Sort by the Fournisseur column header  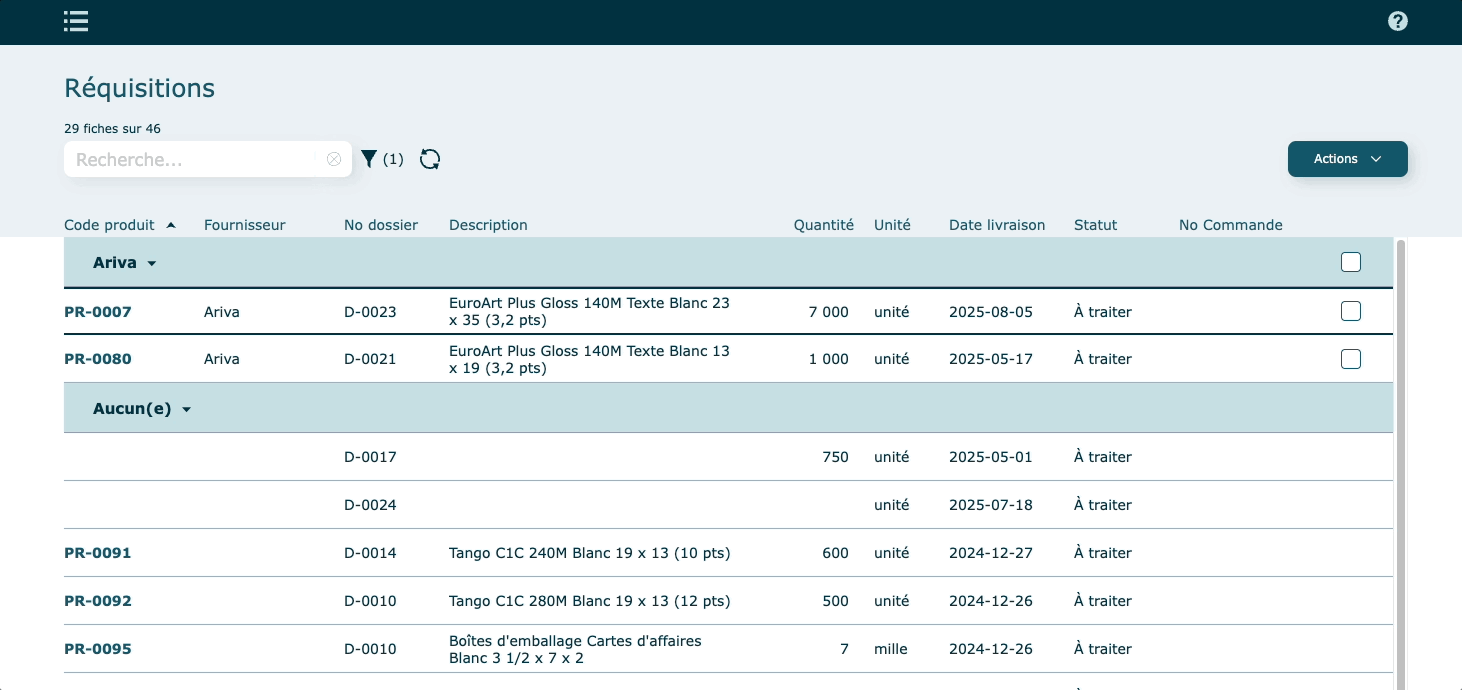click(x=244, y=225)
